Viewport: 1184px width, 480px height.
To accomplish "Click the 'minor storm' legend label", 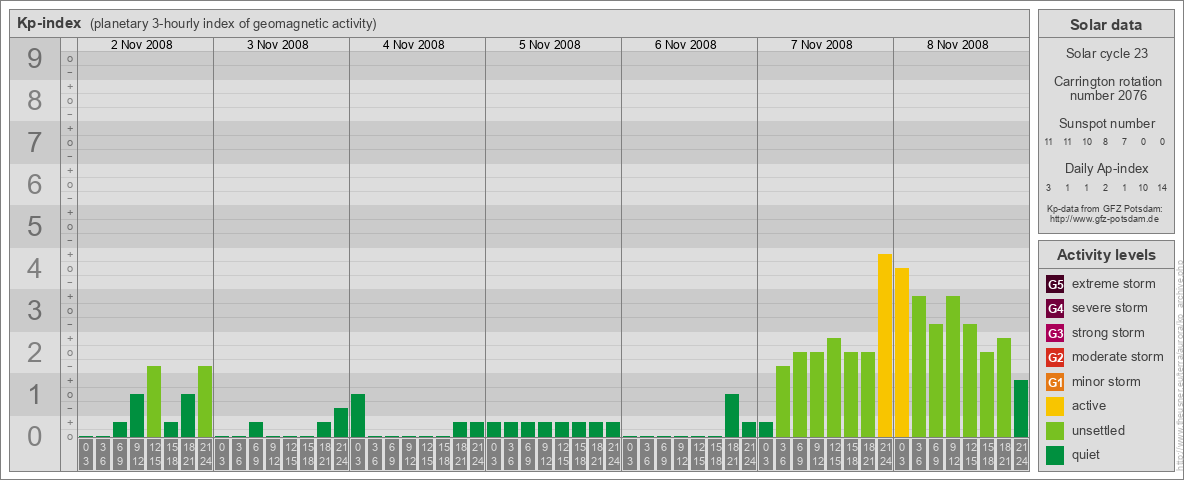I will [1105, 381].
